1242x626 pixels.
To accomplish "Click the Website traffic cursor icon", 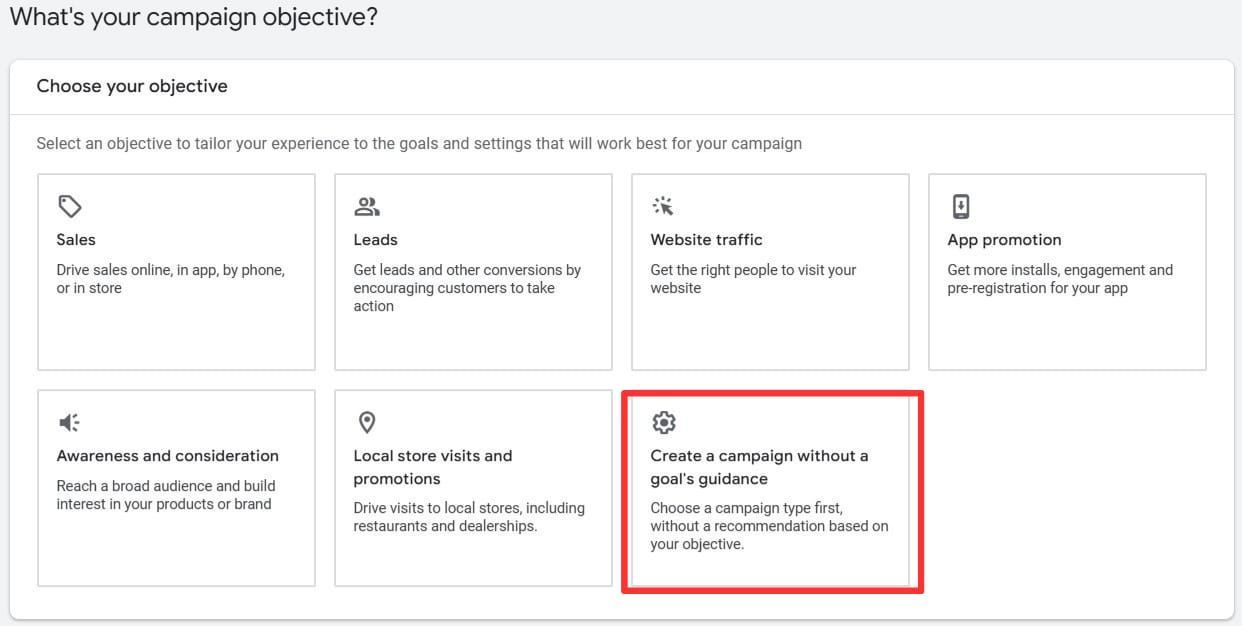I will pos(663,206).
